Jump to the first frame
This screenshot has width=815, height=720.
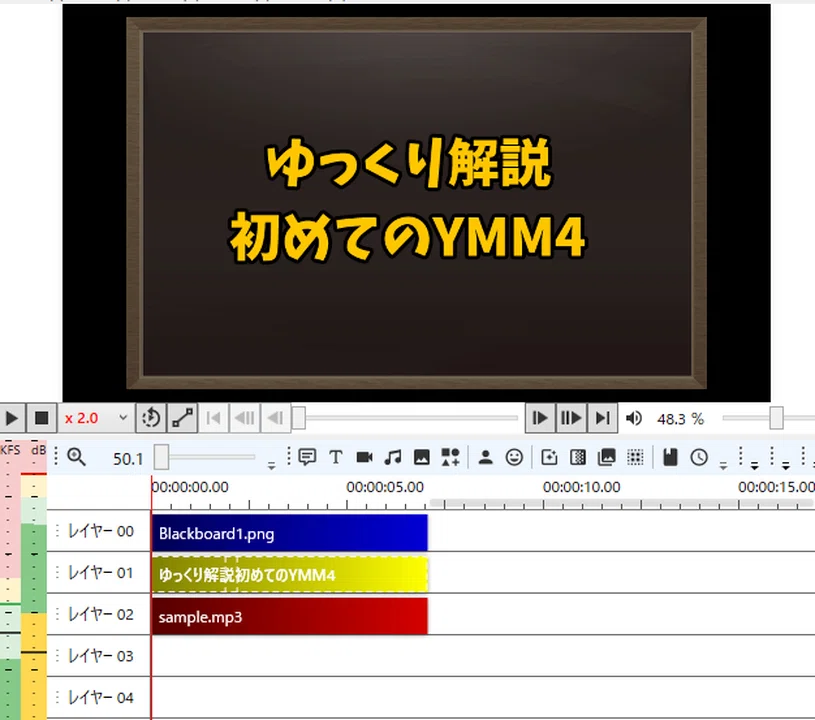pos(213,418)
